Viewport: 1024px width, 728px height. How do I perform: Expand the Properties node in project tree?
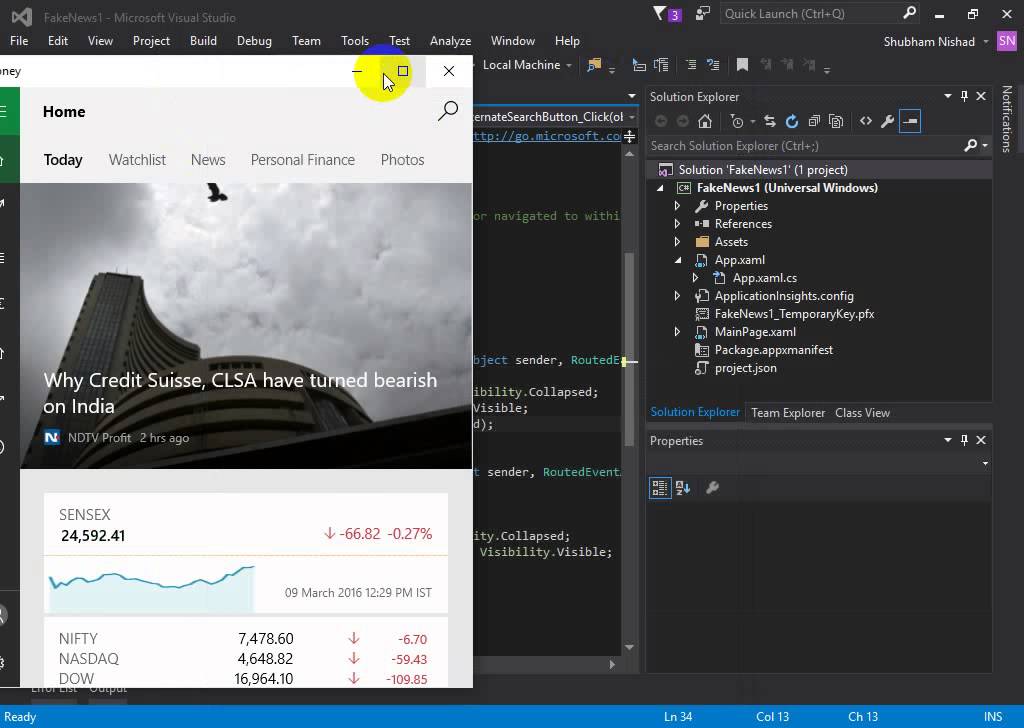point(677,206)
